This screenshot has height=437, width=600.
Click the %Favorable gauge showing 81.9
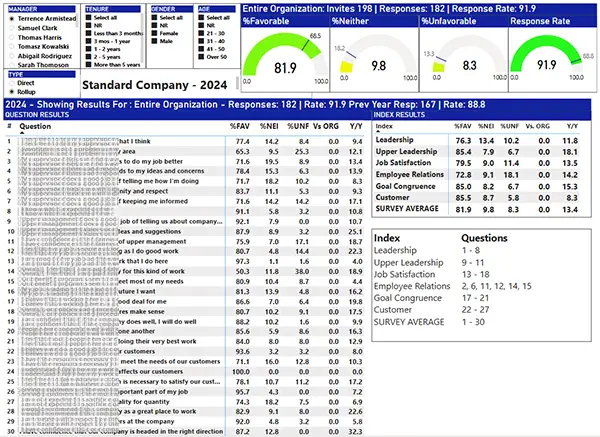click(285, 70)
